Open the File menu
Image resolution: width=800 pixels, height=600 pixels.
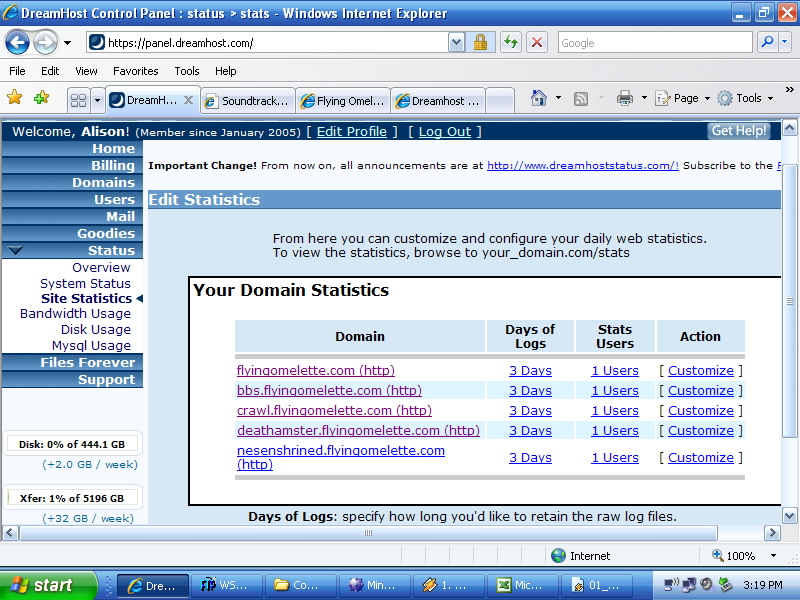pyautogui.click(x=17, y=71)
